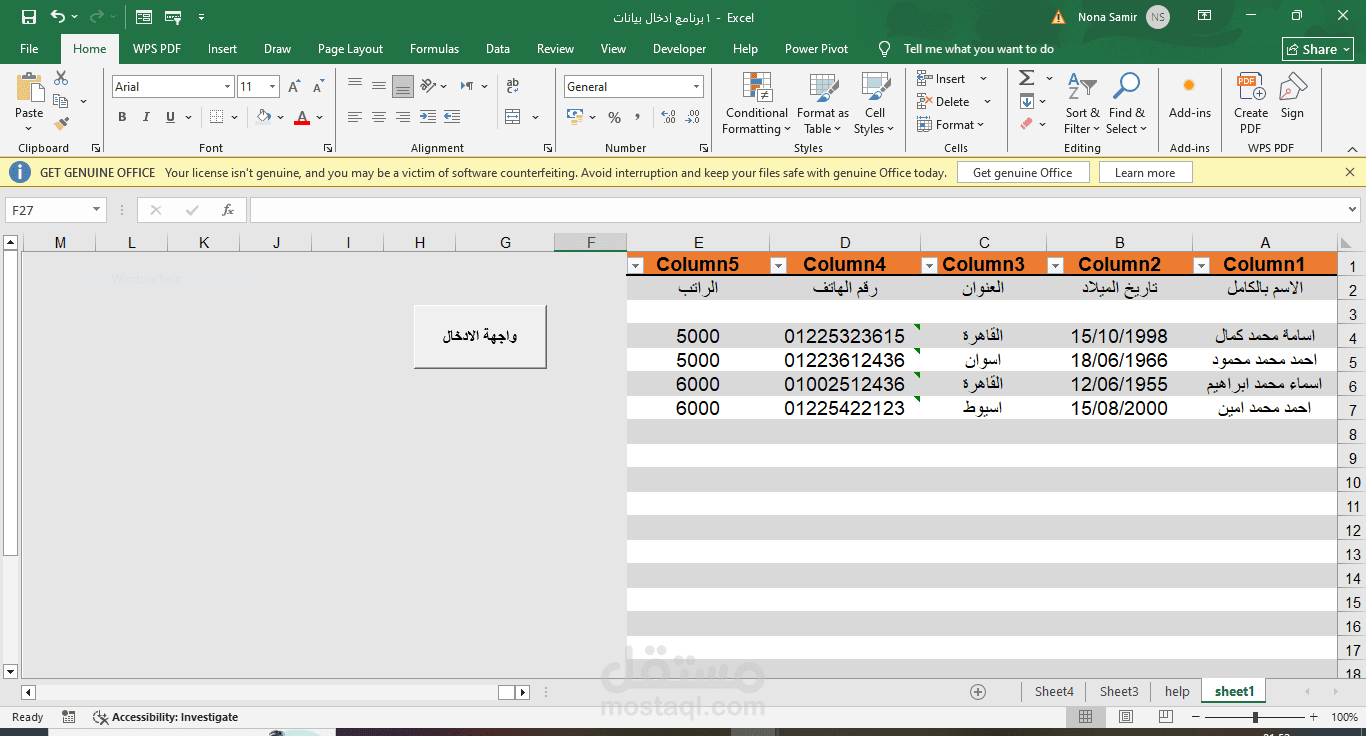Turn on Wrap Text
This screenshot has height=736, width=1366.
pyautogui.click(x=512, y=87)
